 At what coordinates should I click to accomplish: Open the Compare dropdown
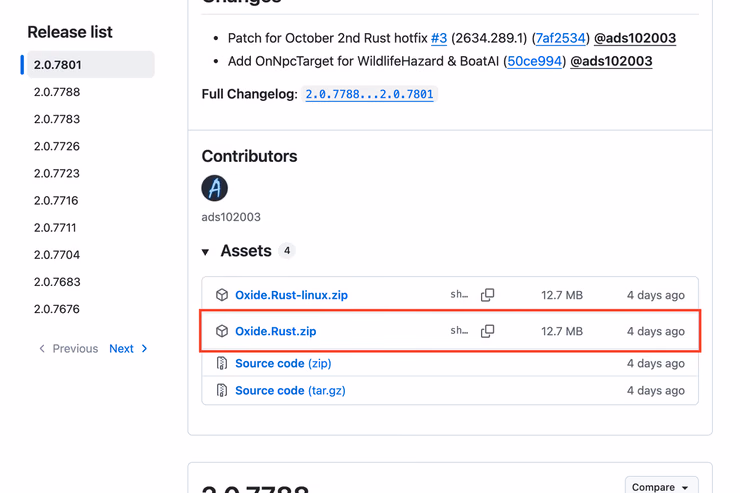click(661, 486)
